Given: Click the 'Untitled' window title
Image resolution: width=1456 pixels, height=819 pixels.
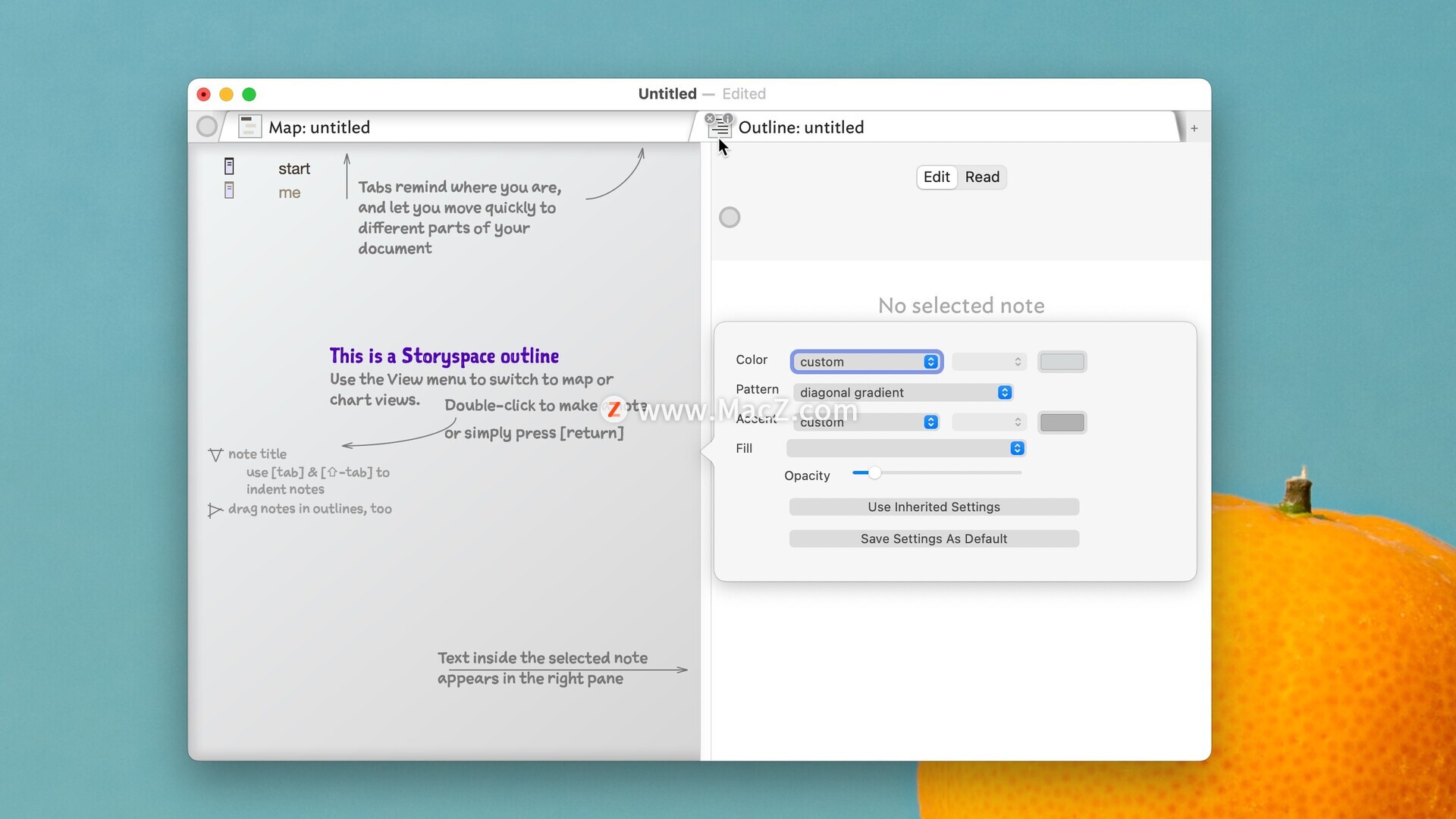Looking at the screenshot, I should coord(667,93).
